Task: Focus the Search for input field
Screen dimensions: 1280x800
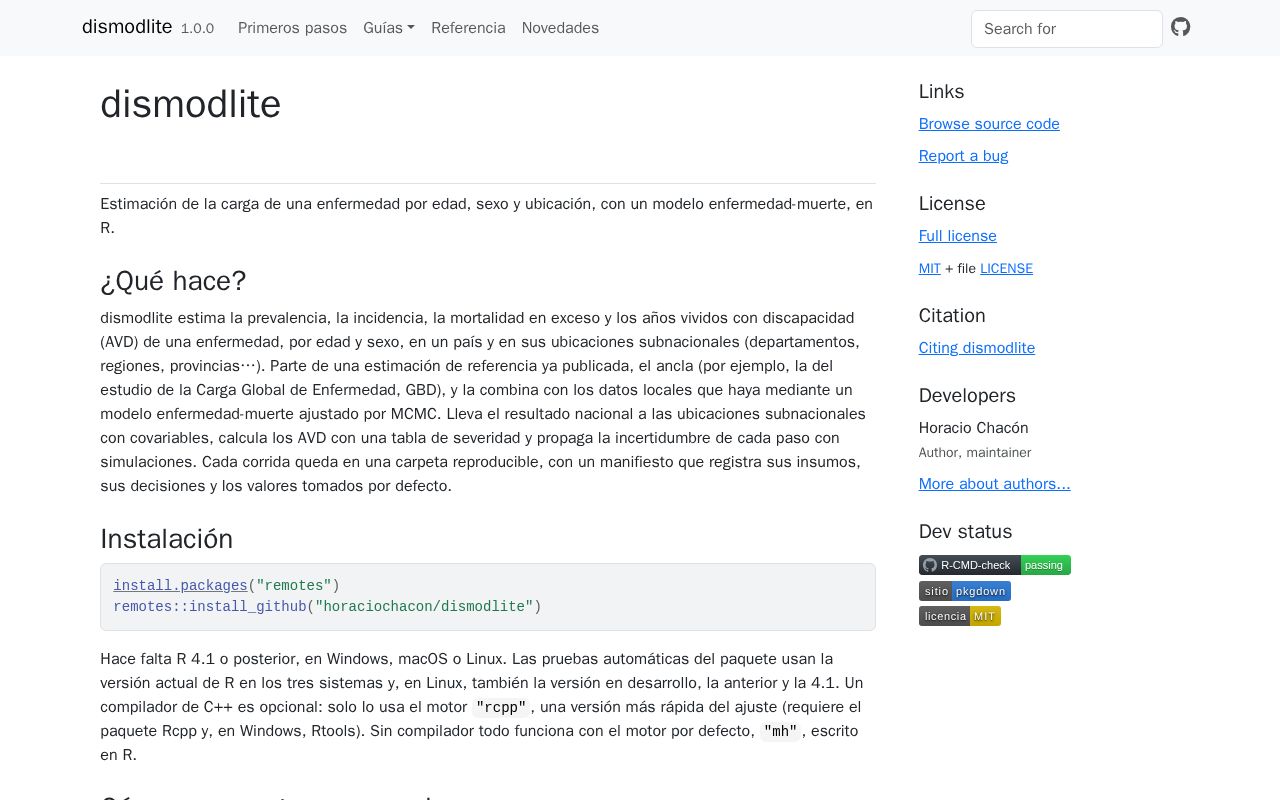Action: tap(1066, 29)
